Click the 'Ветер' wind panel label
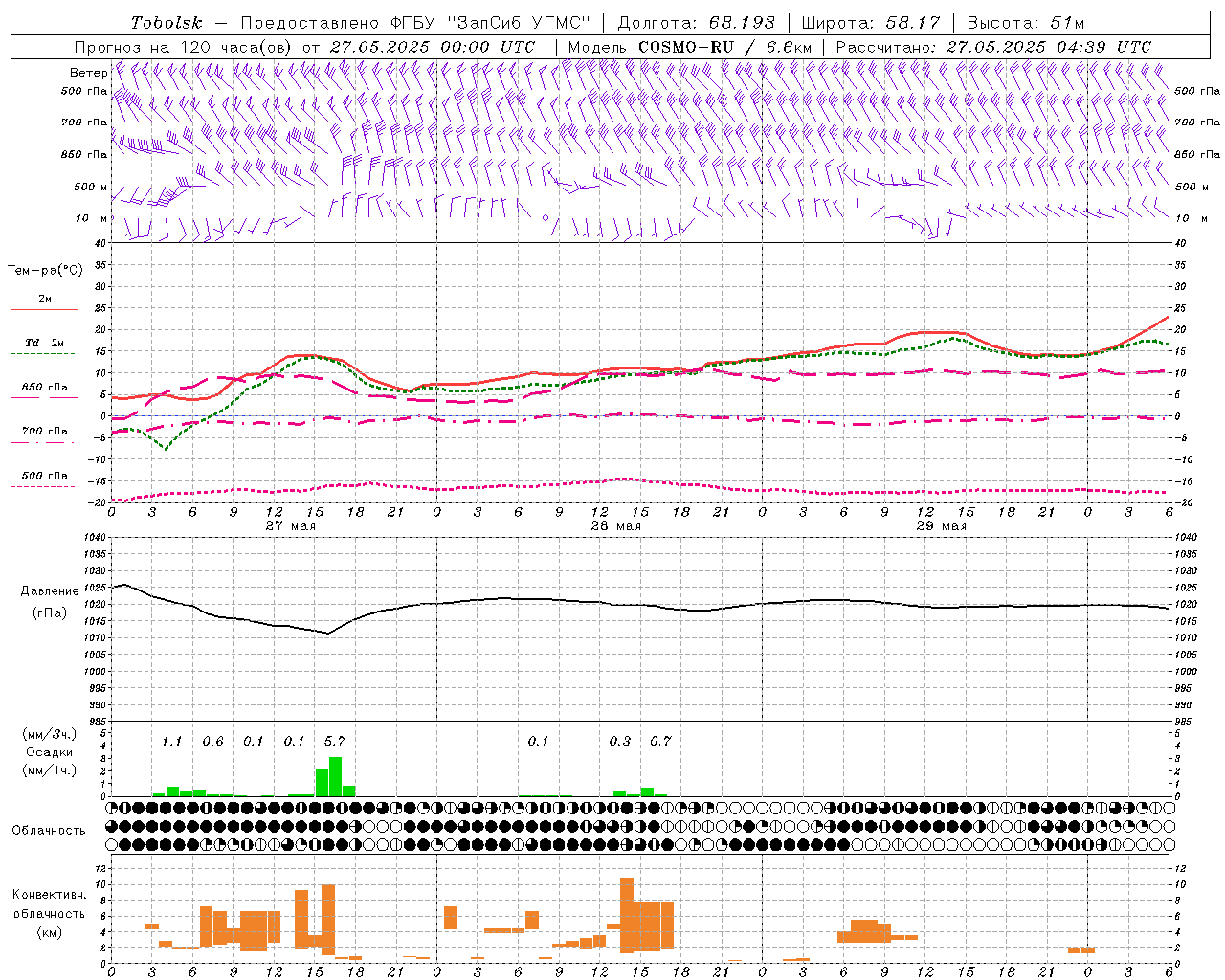 88,73
